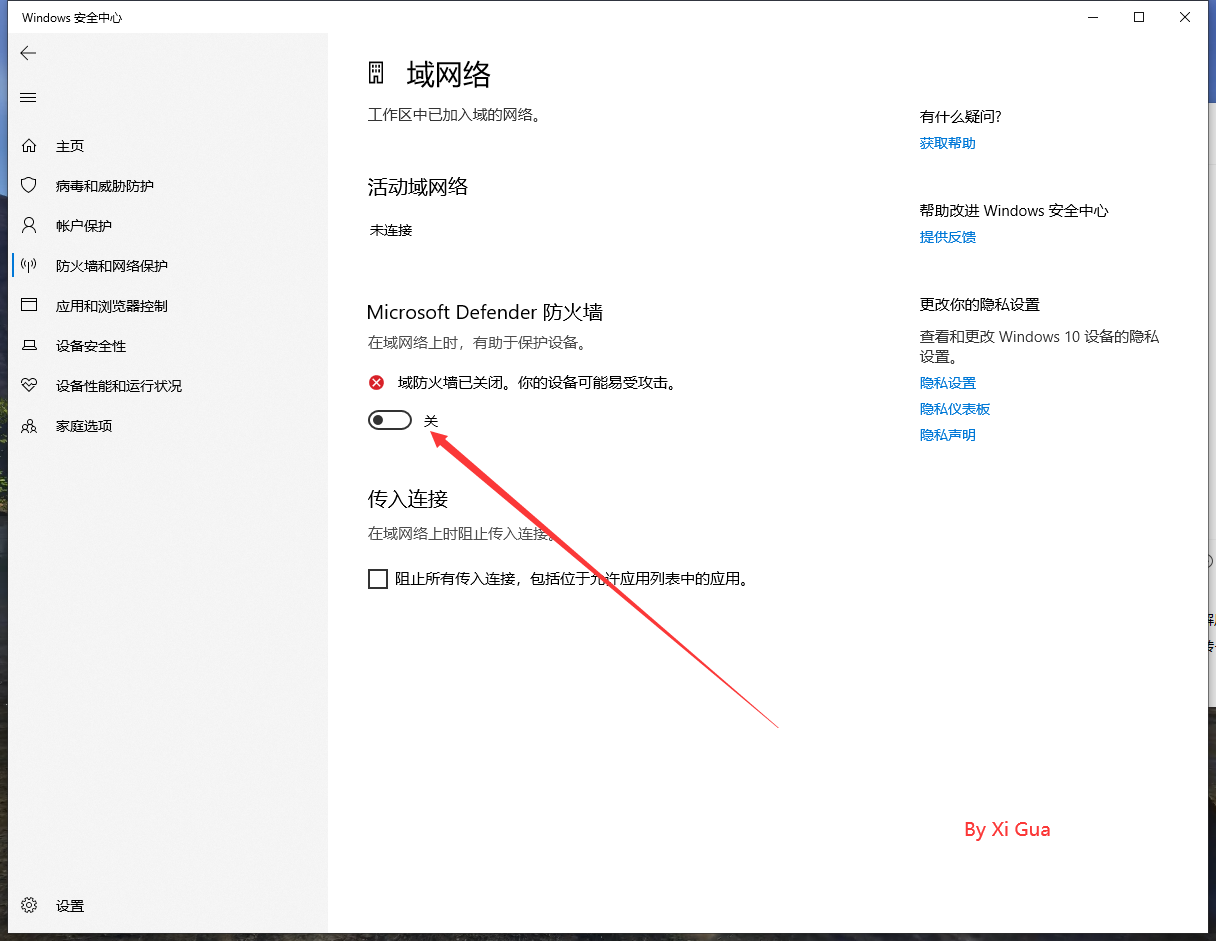Click the app and browser control icon
Viewport: 1216px width, 941px height.
[x=29, y=306]
